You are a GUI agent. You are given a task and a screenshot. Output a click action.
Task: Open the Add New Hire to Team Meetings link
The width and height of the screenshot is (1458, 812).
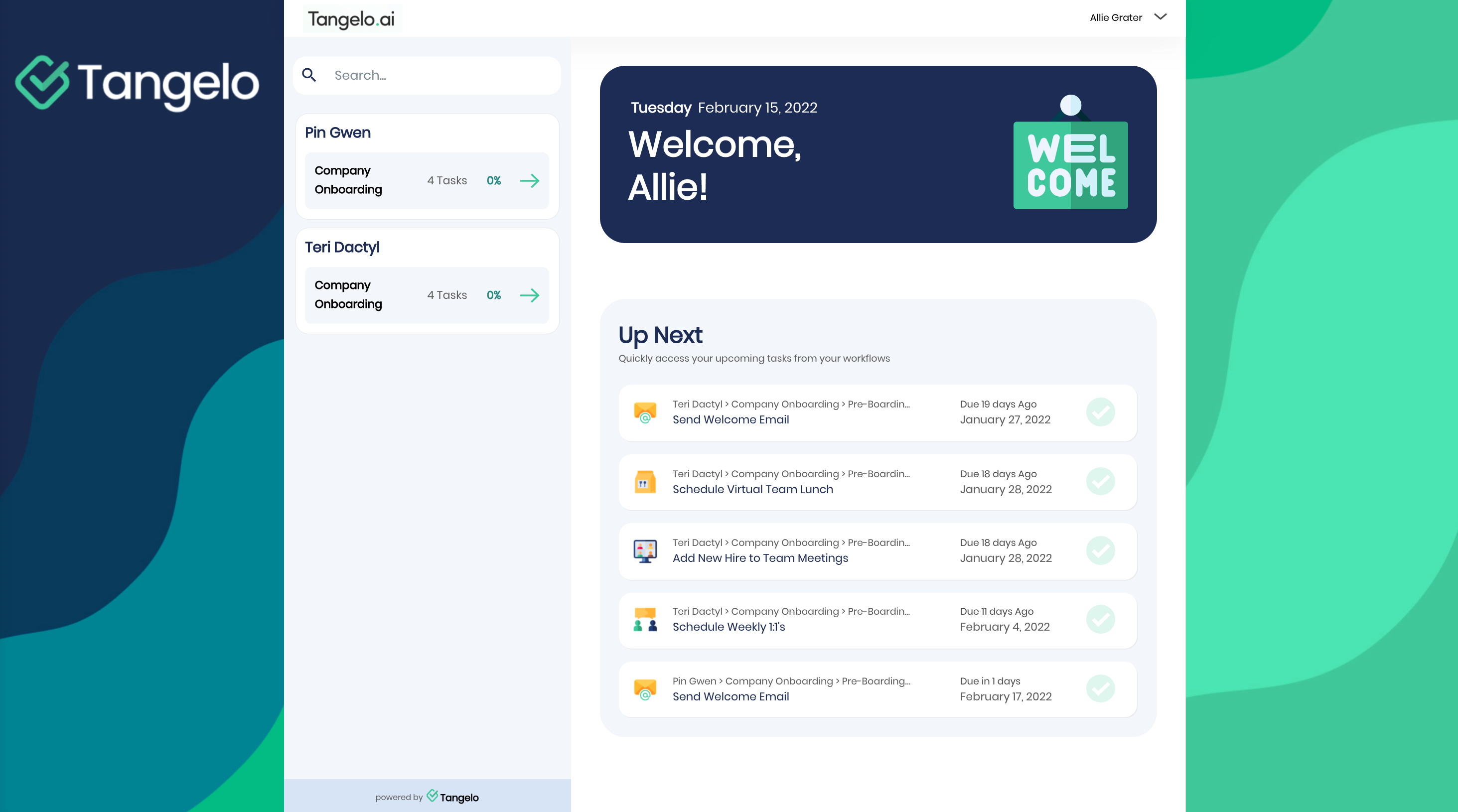pyautogui.click(x=759, y=558)
